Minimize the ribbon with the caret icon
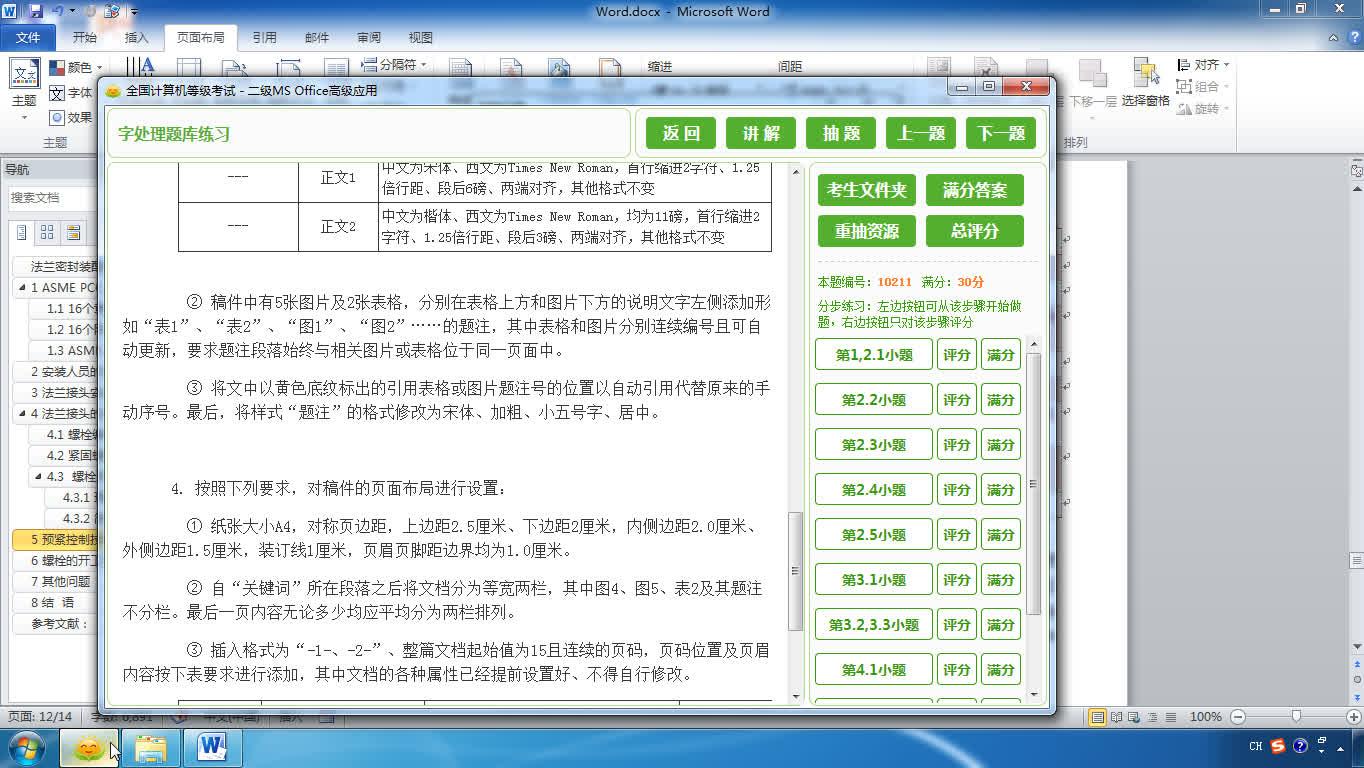Viewport: 1364px width, 768px height. click(1333, 38)
